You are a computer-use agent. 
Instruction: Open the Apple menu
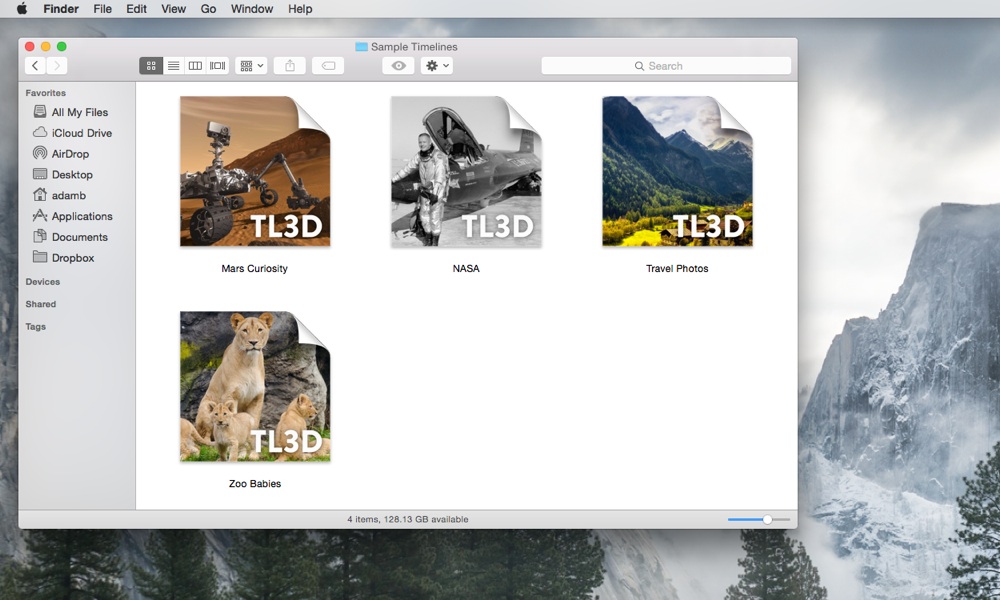point(22,9)
